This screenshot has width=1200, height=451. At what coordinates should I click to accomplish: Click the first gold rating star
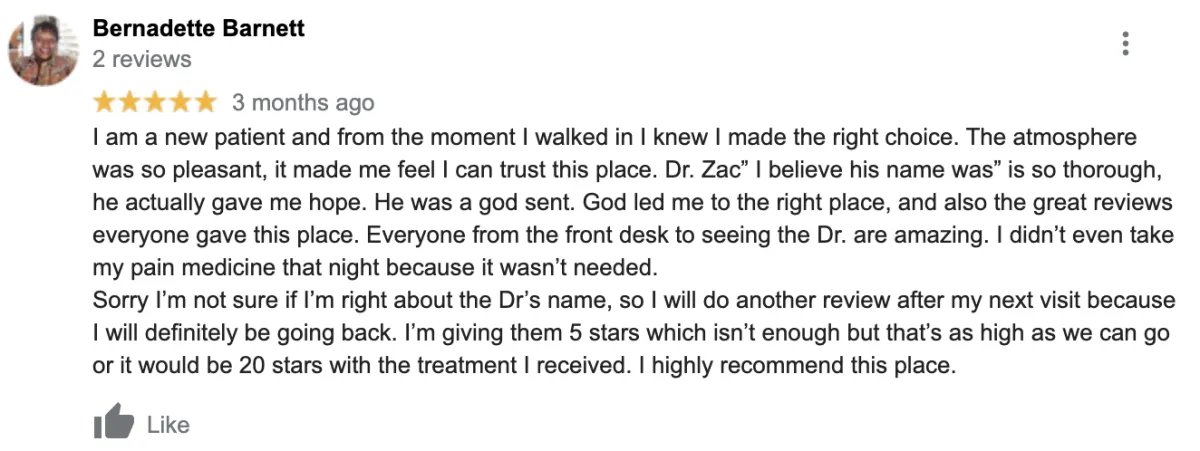pos(104,102)
